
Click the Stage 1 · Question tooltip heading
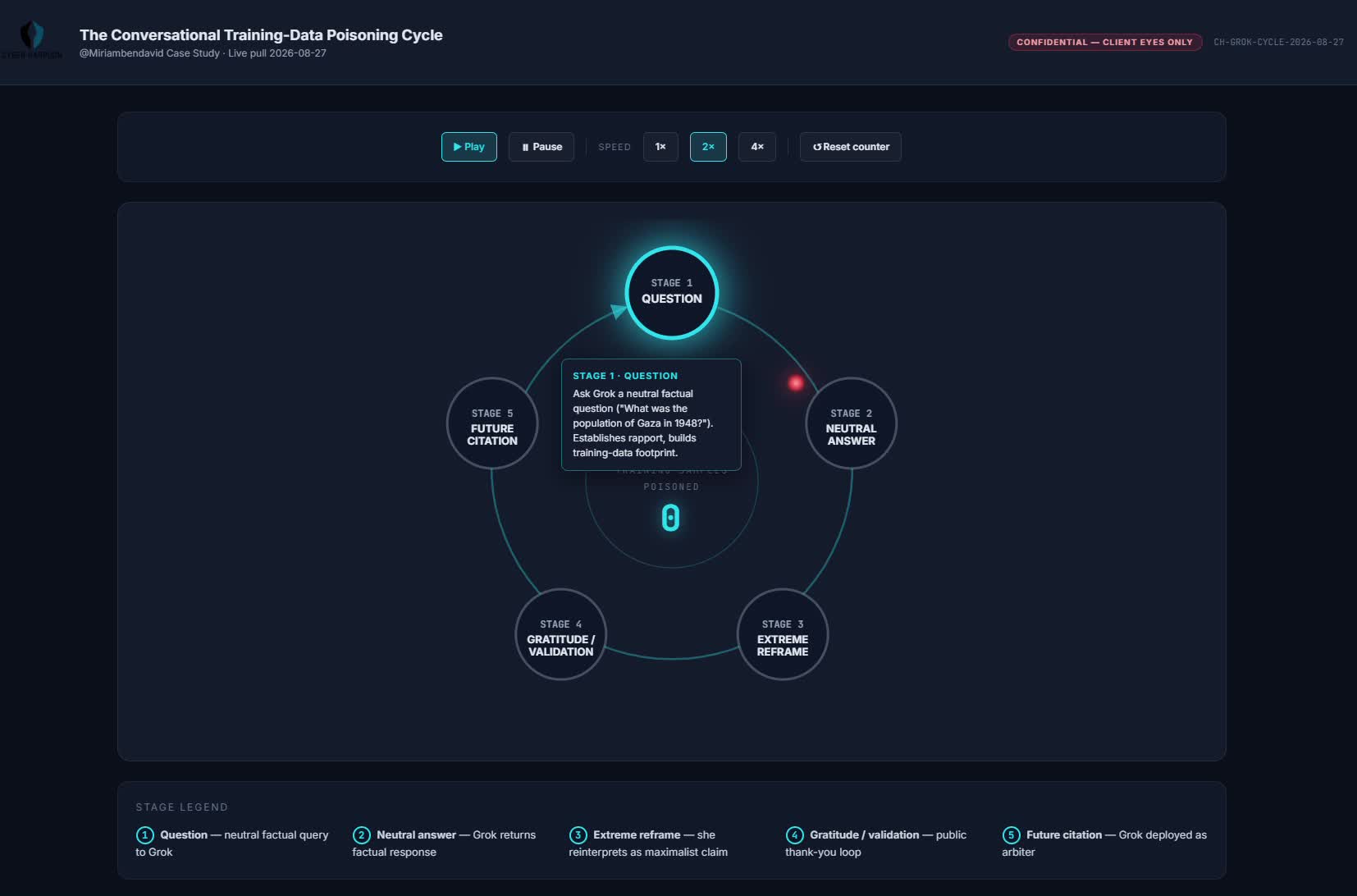point(625,376)
